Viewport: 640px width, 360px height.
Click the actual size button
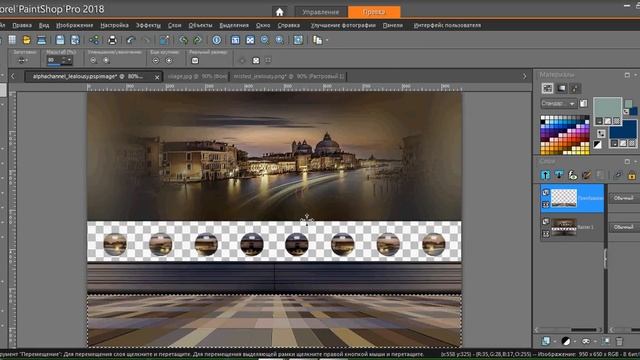(x=195, y=60)
